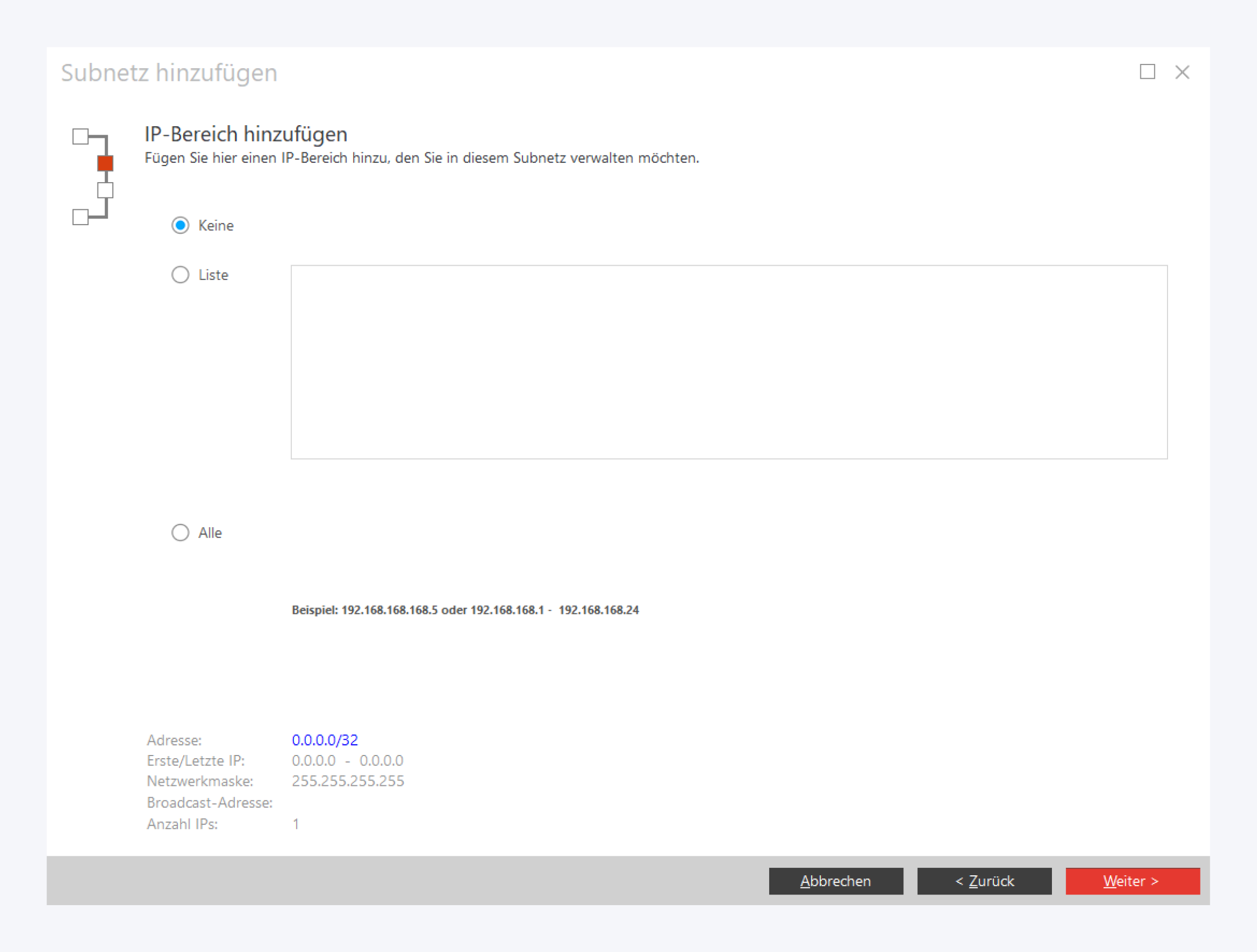Choose the Alle radio option
Viewport: 1257px width, 952px height.
click(180, 533)
